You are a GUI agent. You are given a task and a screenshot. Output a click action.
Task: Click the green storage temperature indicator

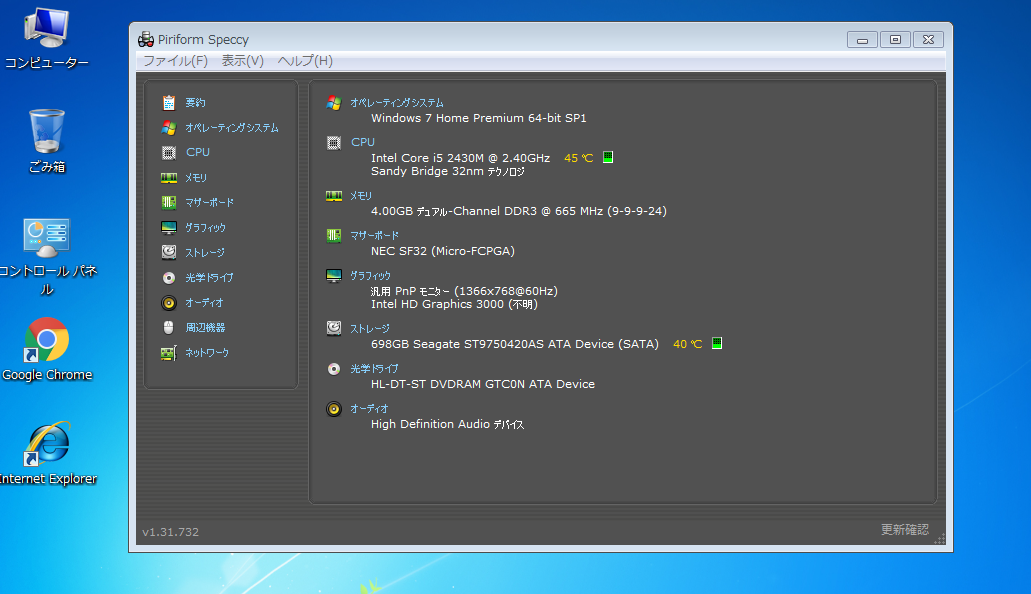point(717,343)
